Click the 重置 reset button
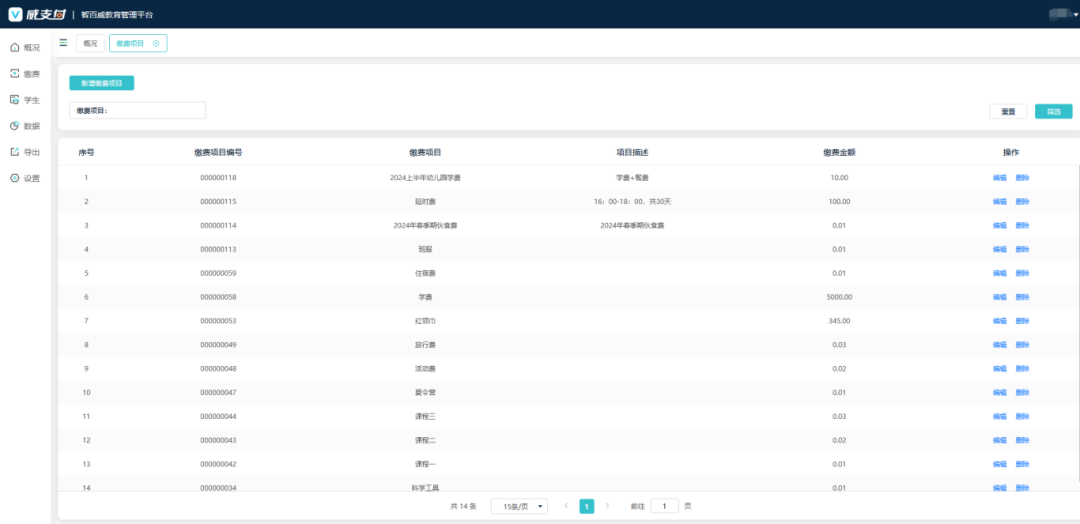Image resolution: width=1080 pixels, height=524 pixels. (1008, 111)
